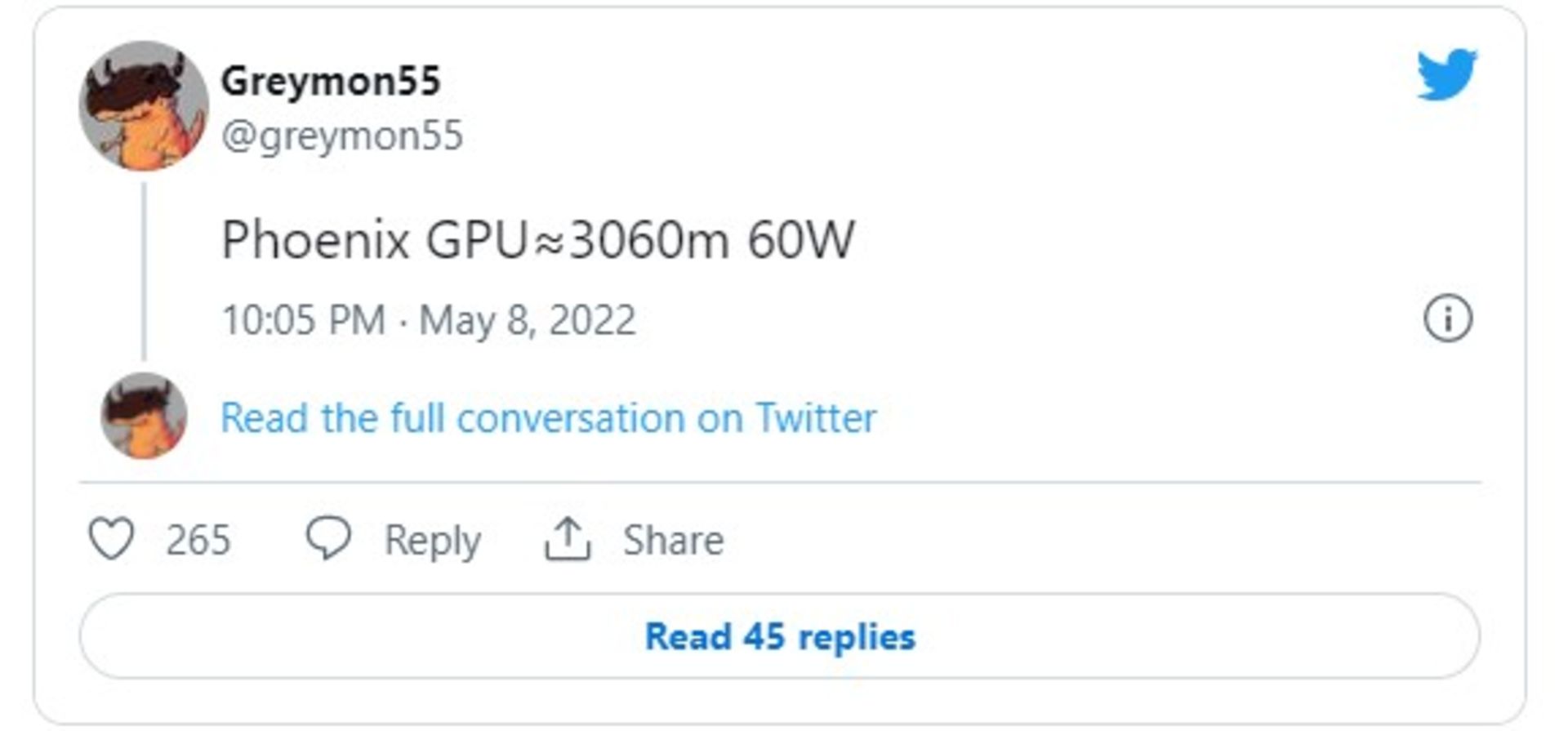Click the tweet text Phoenix GPU 3060m
1568x731 pixels.
pos(539,239)
